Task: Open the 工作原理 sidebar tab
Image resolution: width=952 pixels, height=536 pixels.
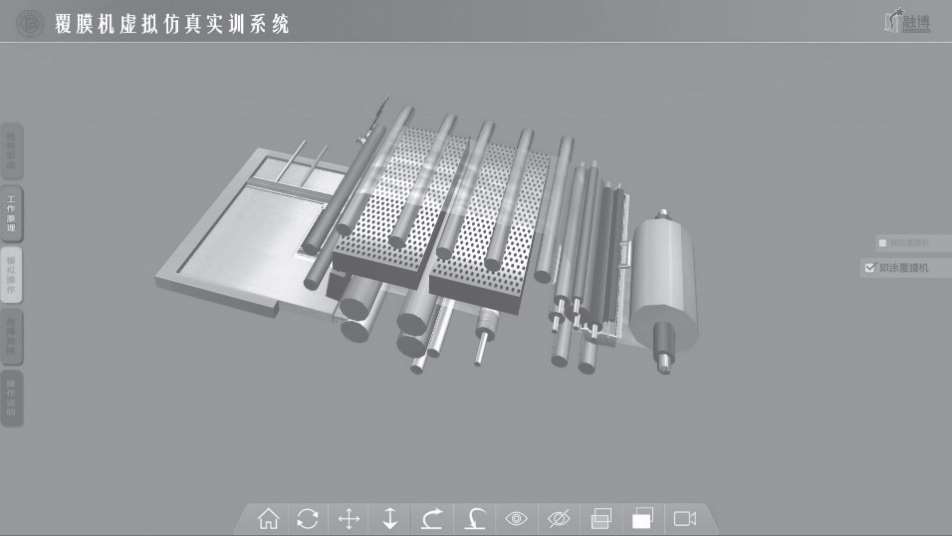Action: pyautogui.click(x=12, y=213)
